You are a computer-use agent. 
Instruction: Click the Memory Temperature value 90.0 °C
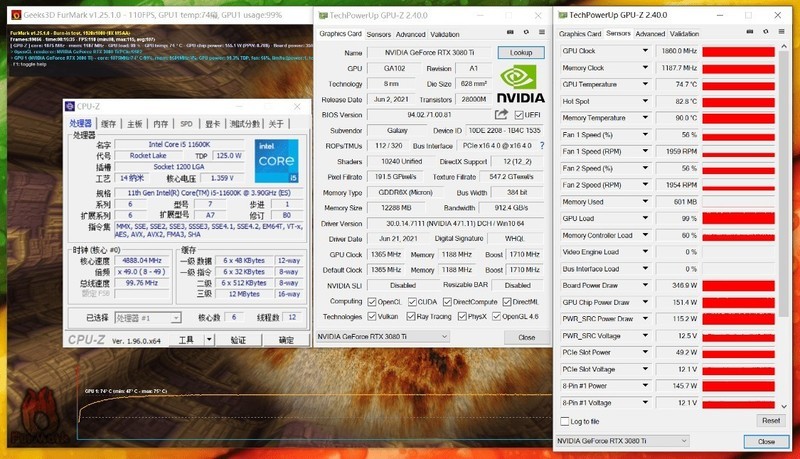click(x=677, y=118)
